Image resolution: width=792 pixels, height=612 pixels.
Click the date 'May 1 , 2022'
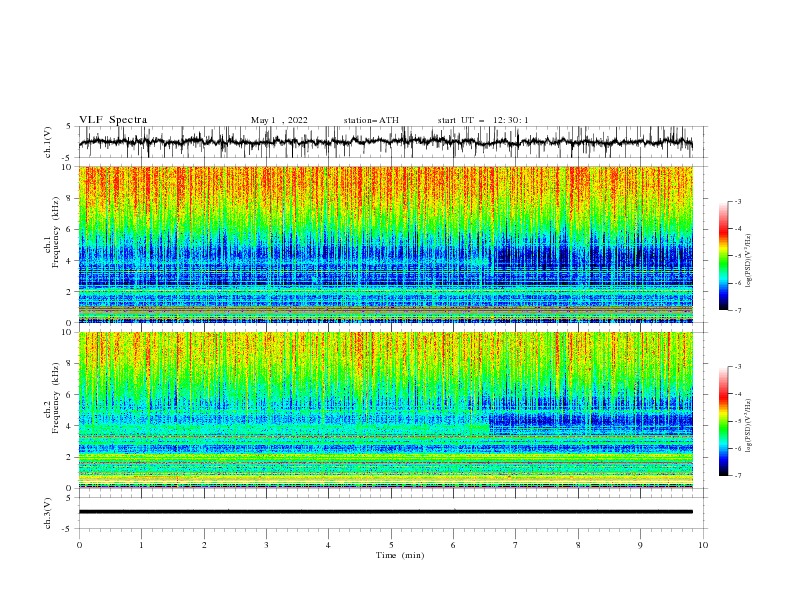click(x=279, y=120)
